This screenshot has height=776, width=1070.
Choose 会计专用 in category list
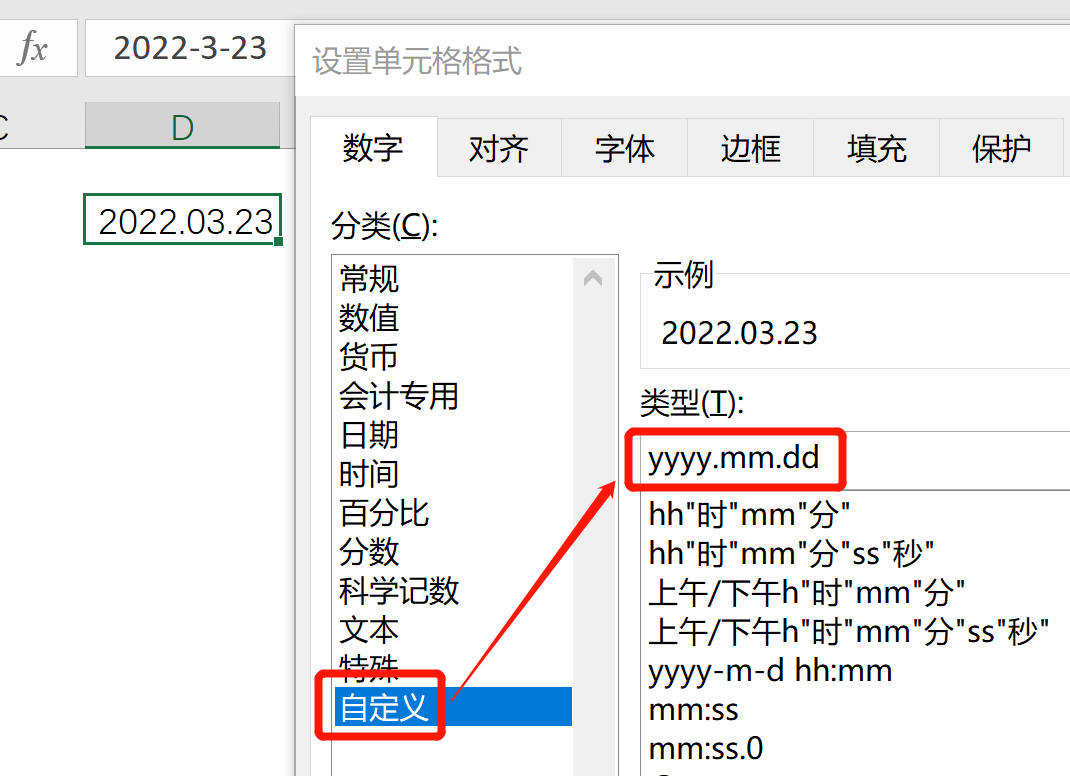click(x=453, y=396)
